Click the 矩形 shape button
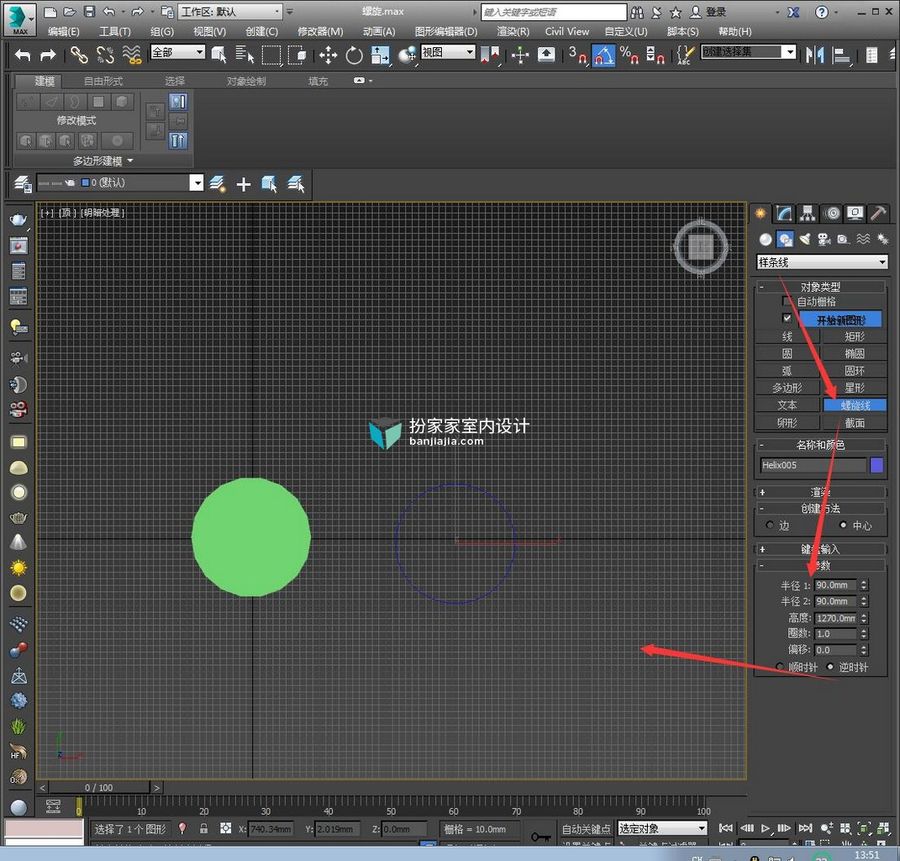Screen dimensions: 900x861 coord(854,336)
